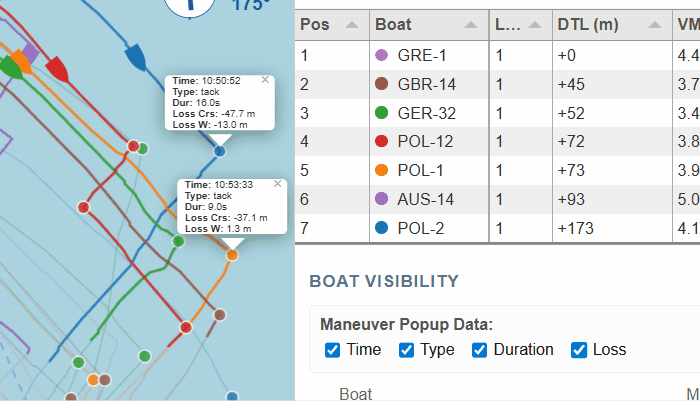Select the purple boat icon on the map

coord(31,52)
